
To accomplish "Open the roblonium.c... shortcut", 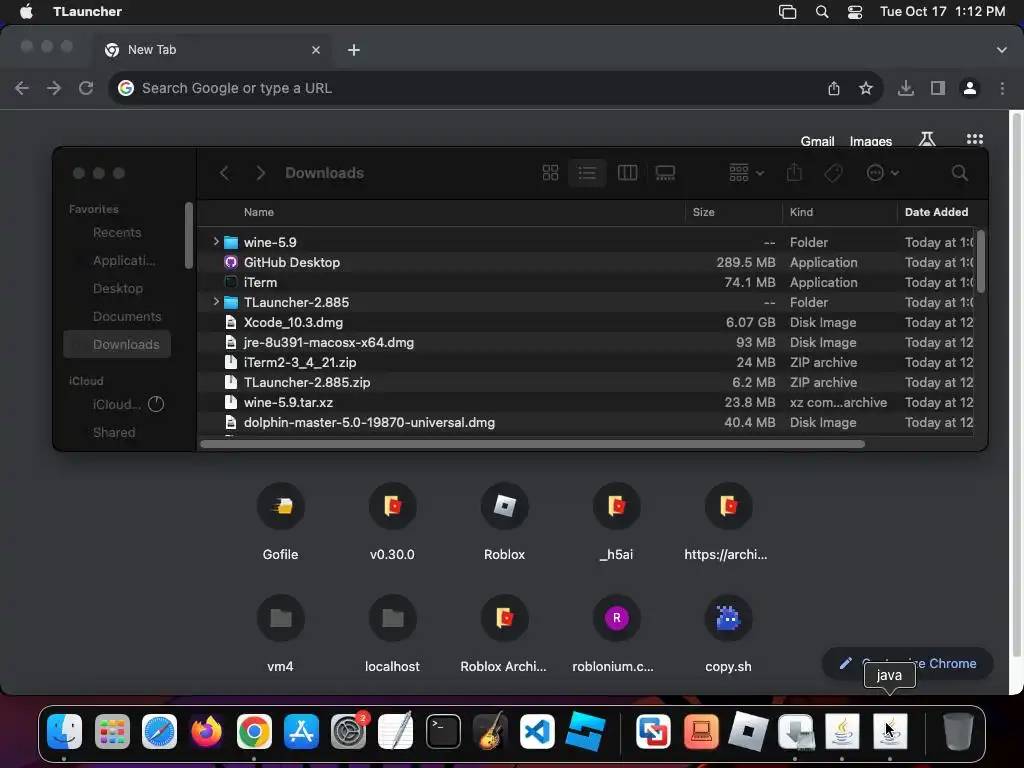I will [x=616, y=633].
